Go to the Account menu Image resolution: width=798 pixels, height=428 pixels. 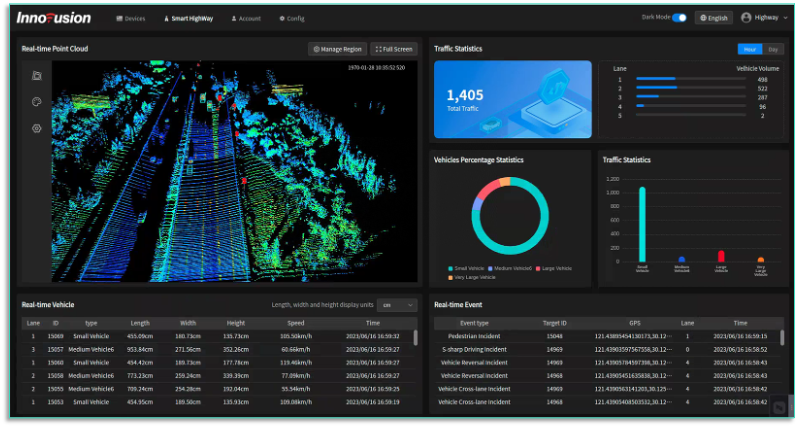246,19
